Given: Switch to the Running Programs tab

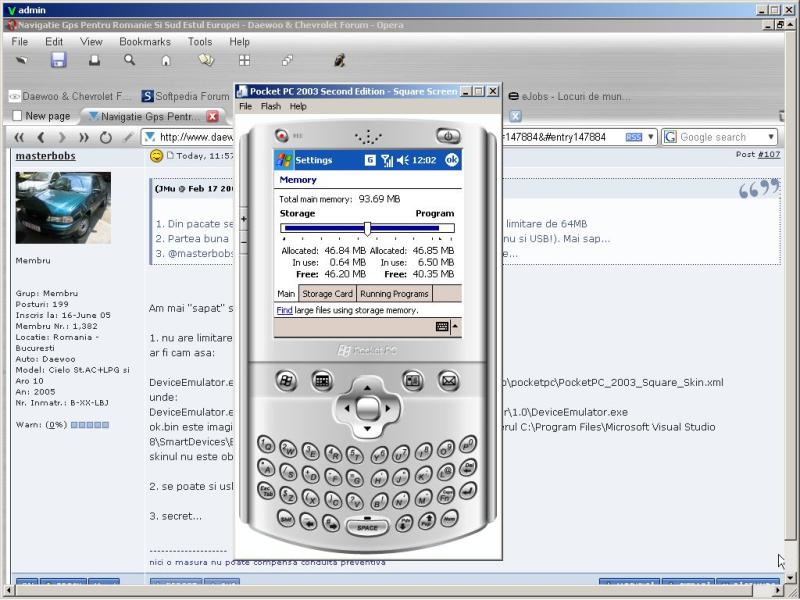Looking at the screenshot, I should (394, 294).
